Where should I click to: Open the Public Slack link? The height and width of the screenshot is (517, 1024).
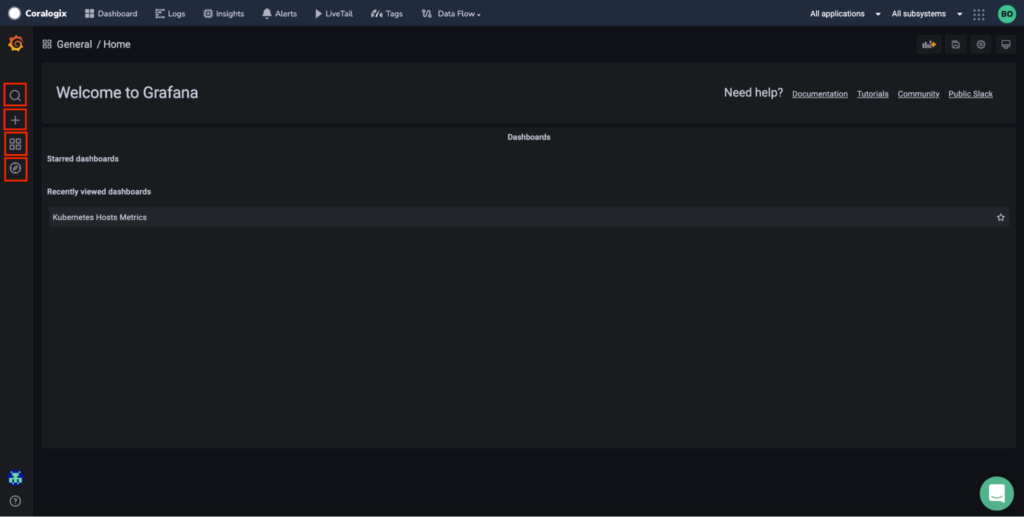(x=970, y=94)
